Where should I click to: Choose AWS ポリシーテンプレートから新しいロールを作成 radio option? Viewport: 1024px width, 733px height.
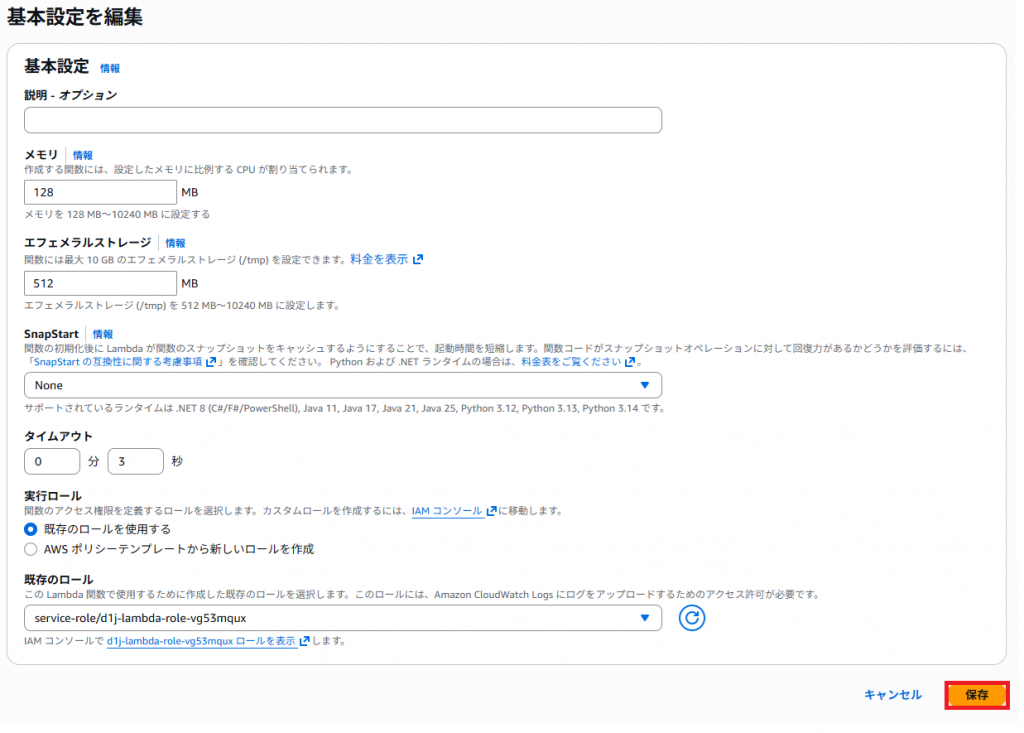pyautogui.click(x=31, y=549)
